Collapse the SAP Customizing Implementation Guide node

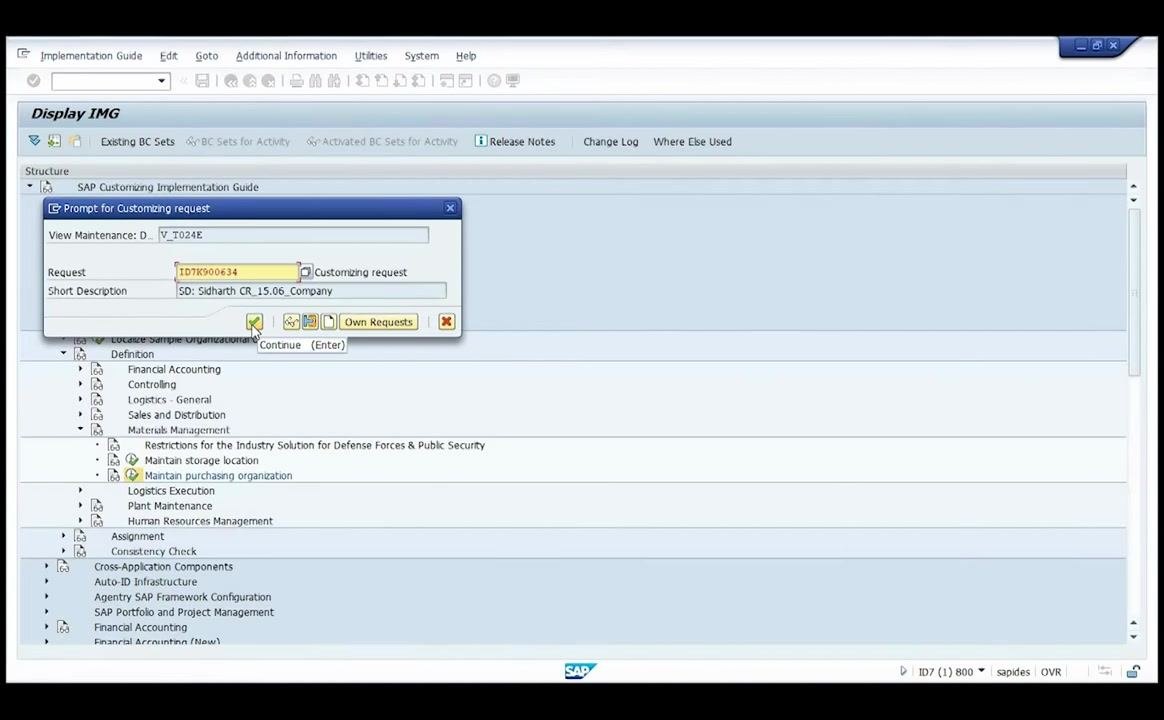30,186
